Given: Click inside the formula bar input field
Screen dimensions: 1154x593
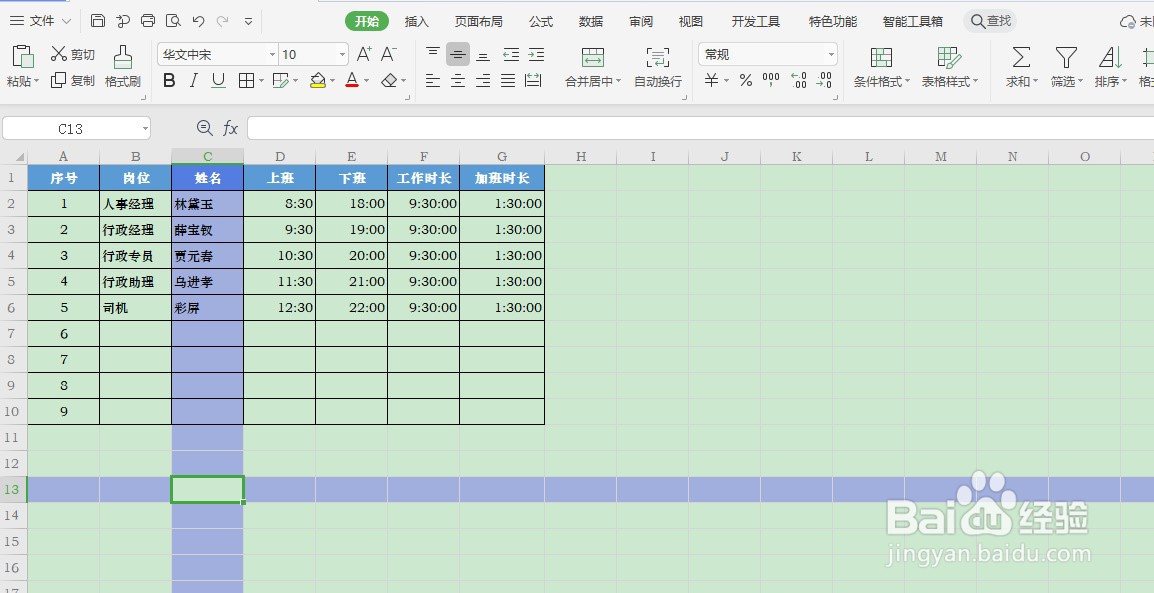Looking at the screenshot, I should point(700,128).
